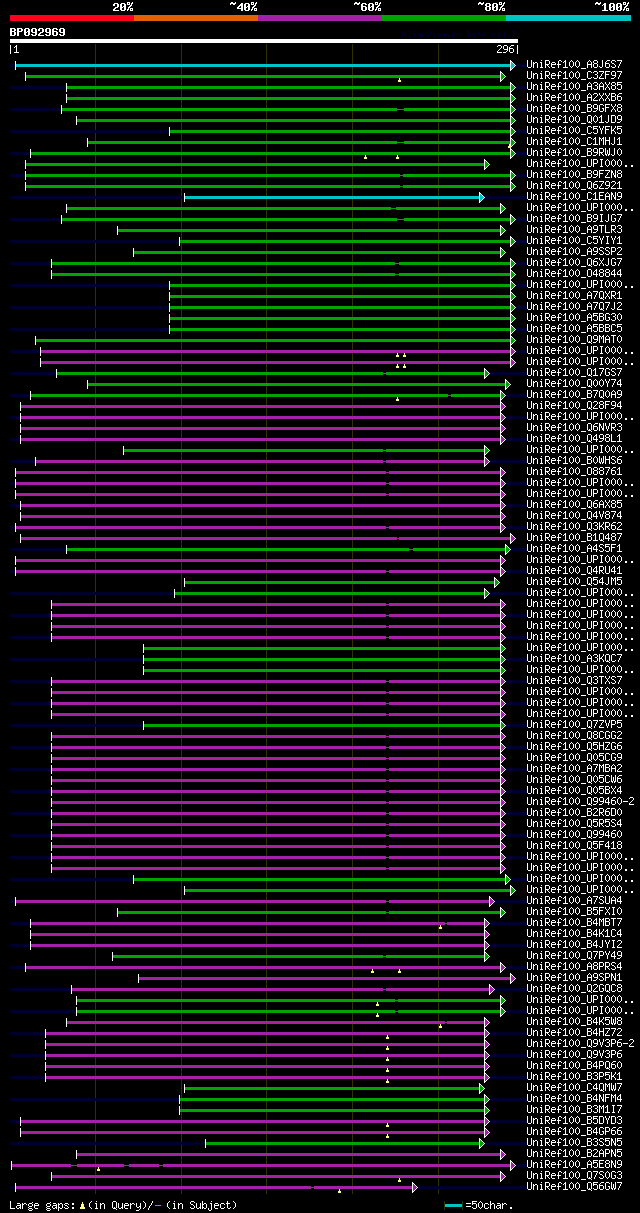This screenshot has width=640, height=1213.
Task: Open hit UniRef100_Q6Z921
Action: (x=574, y=185)
